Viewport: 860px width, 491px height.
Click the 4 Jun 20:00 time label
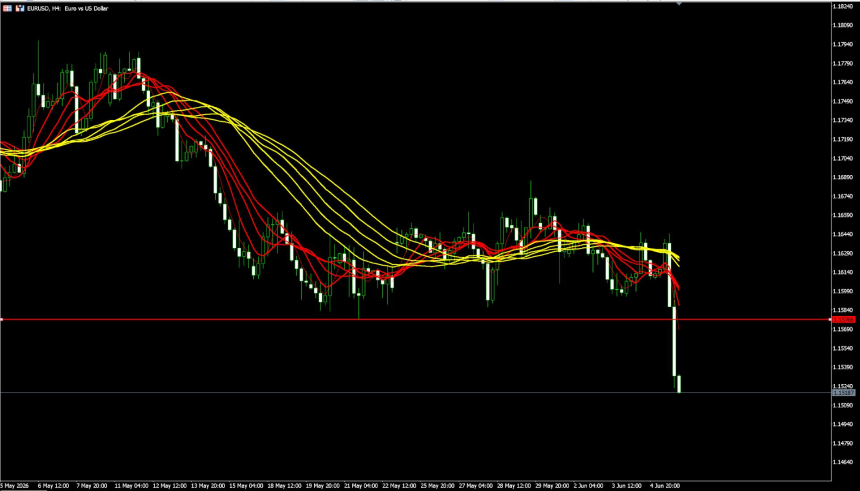665,486
